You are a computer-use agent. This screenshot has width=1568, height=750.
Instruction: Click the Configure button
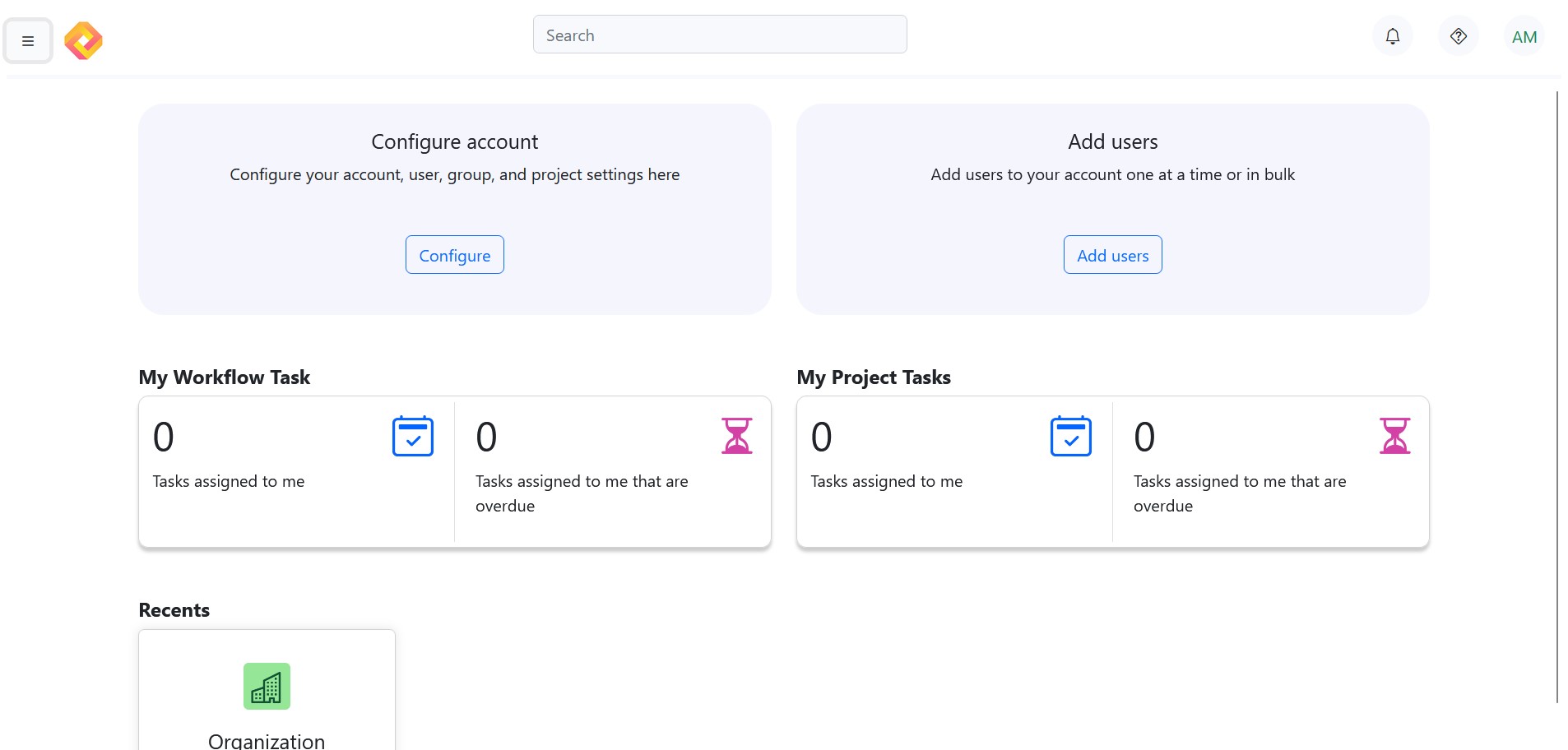click(x=455, y=255)
